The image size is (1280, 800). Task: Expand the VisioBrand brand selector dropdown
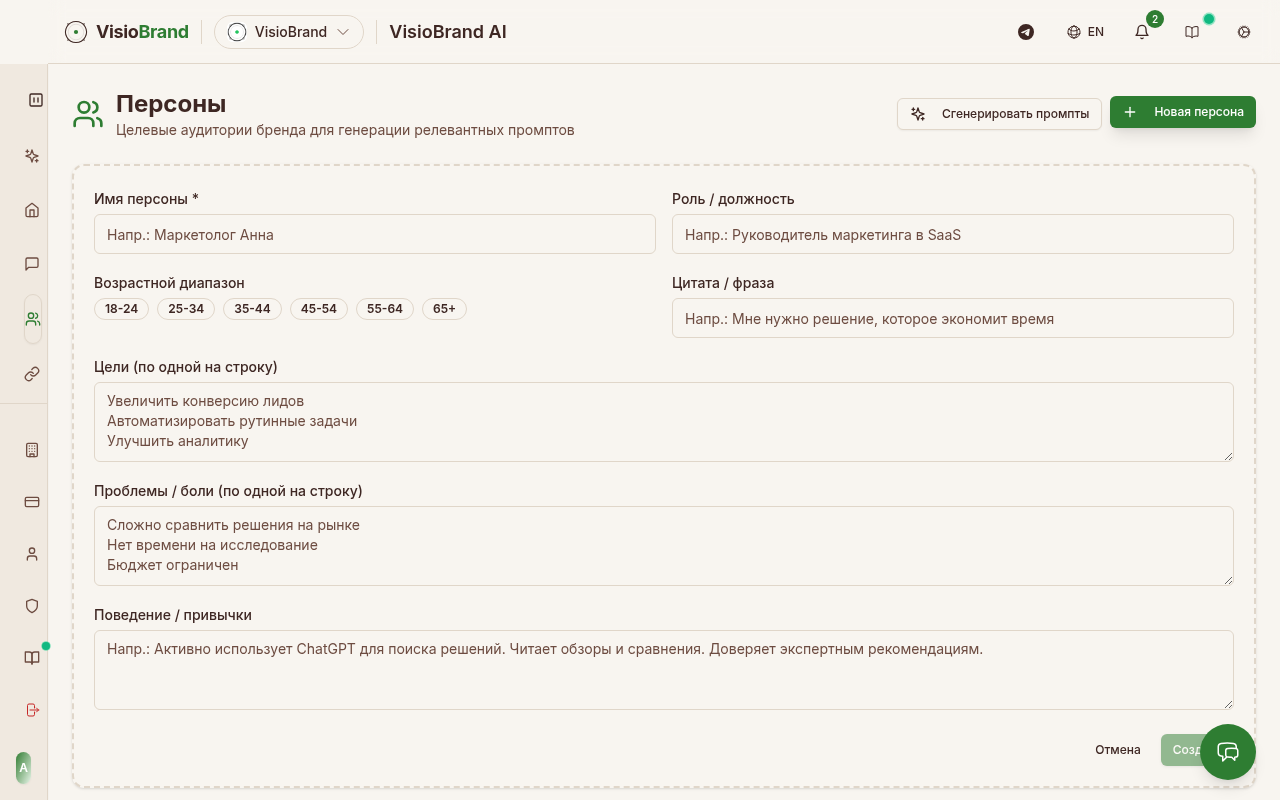point(289,32)
